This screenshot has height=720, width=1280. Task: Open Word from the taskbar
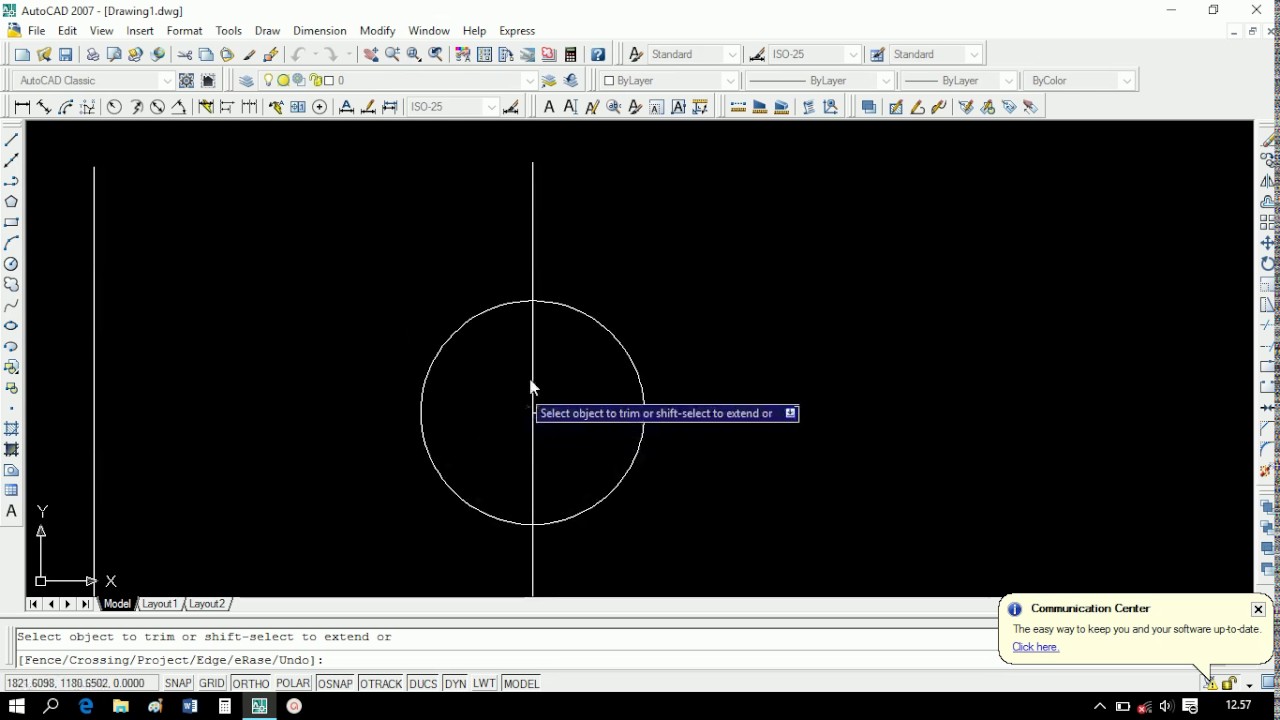[x=190, y=706]
